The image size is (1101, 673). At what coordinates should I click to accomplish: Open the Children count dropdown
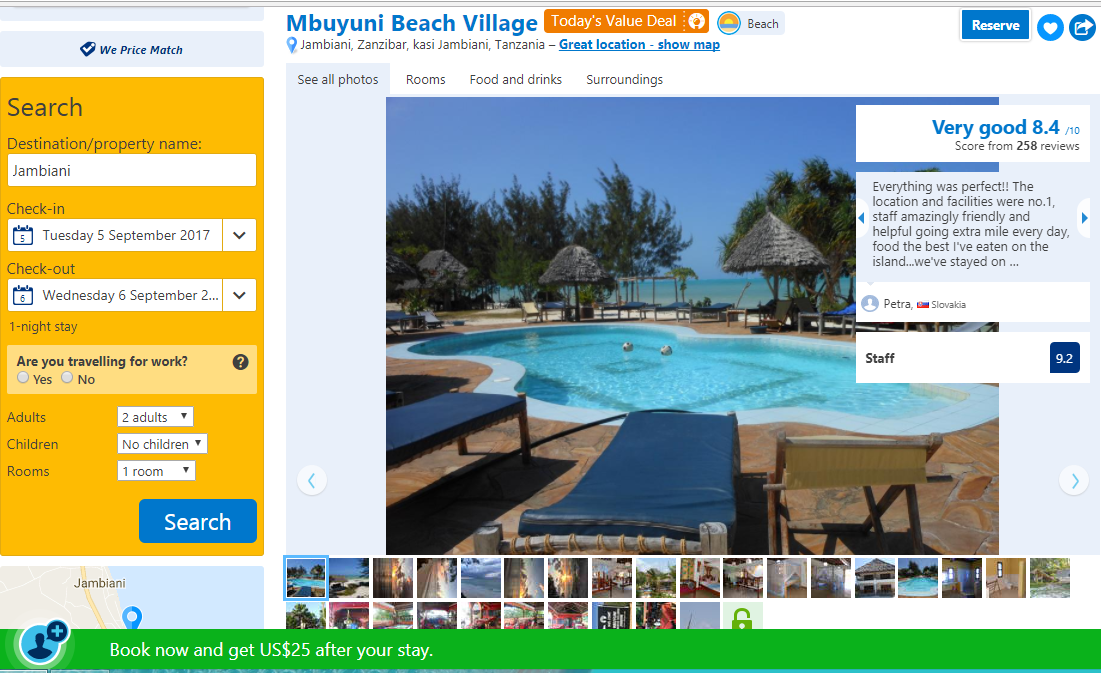tap(162, 444)
